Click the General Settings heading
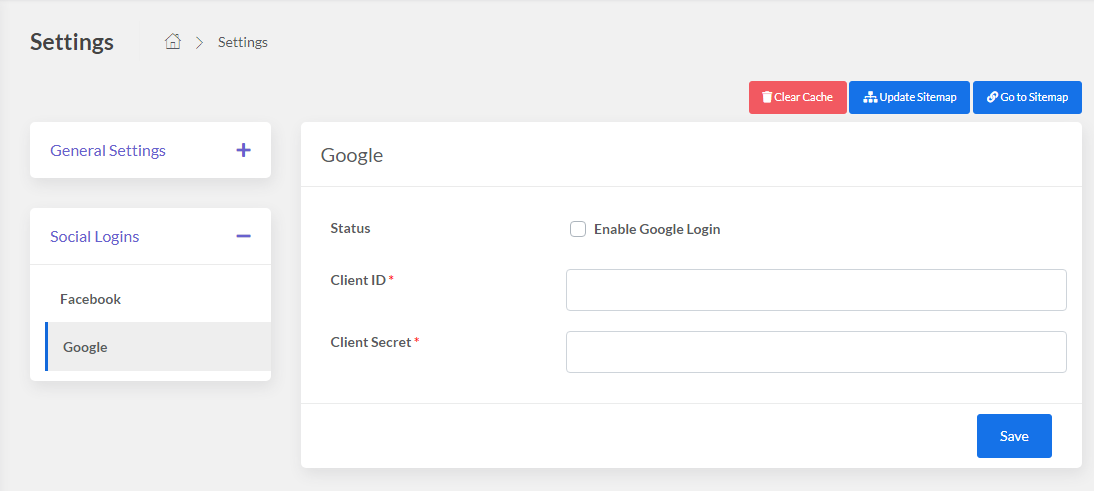1094x491 pixels. click(x=108, y=150)
